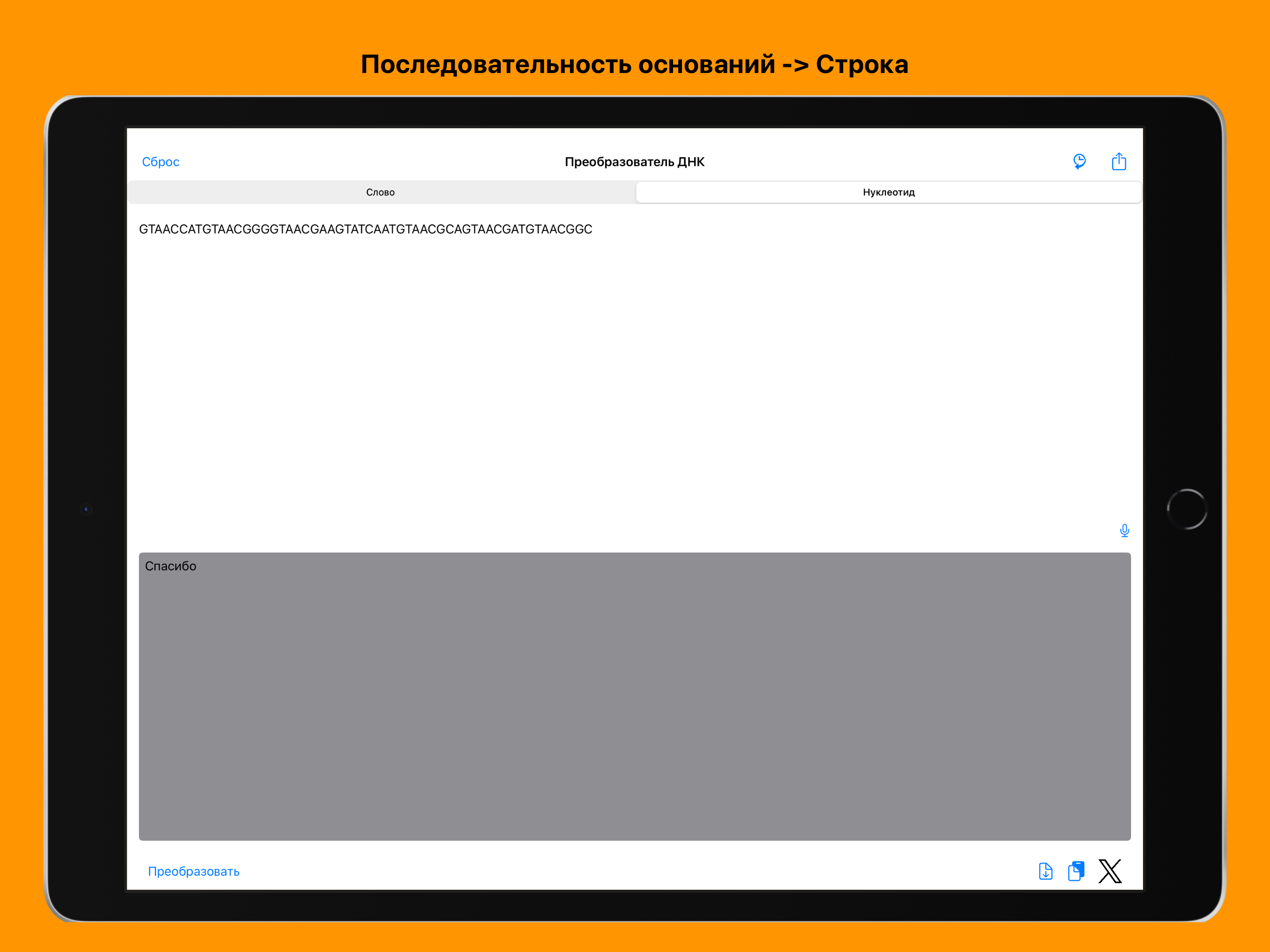1270x952 pixels.
Task: Click the Преобразовать button
Action: tap(193, 871)
